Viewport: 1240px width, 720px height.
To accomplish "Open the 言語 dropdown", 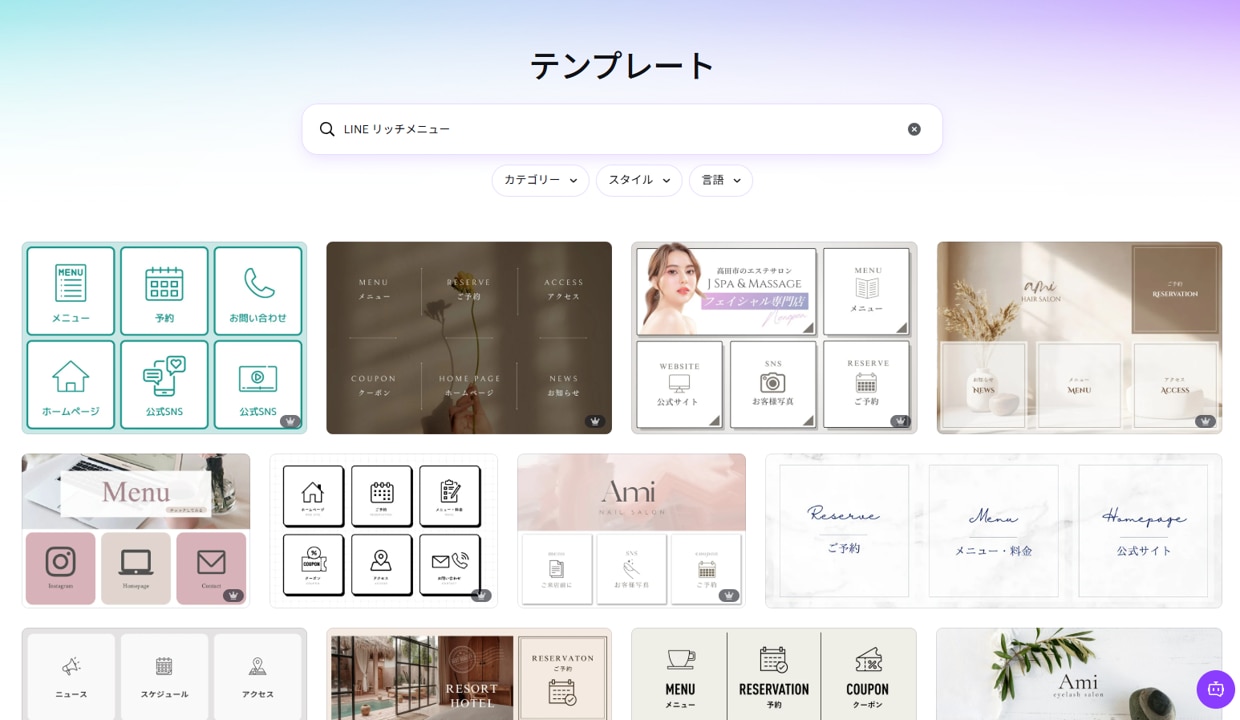I will click(721, 180).
